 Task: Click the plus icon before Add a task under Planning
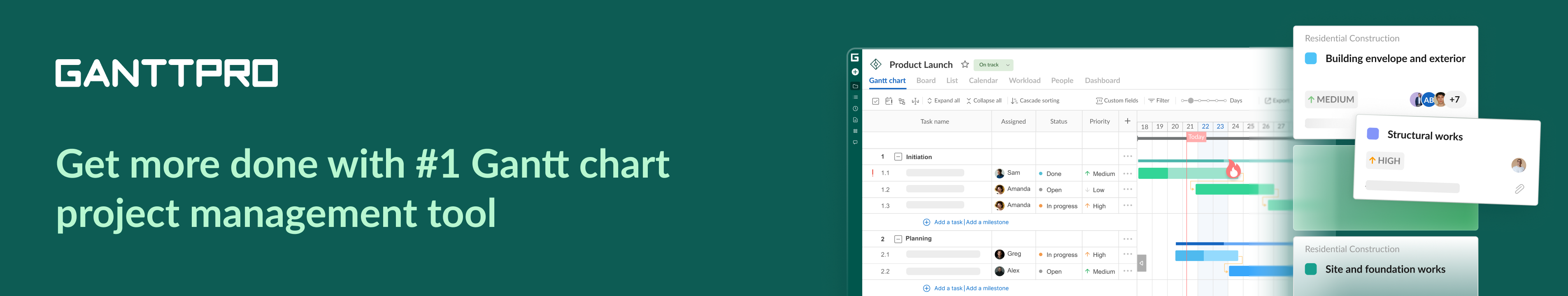[926, 288]
